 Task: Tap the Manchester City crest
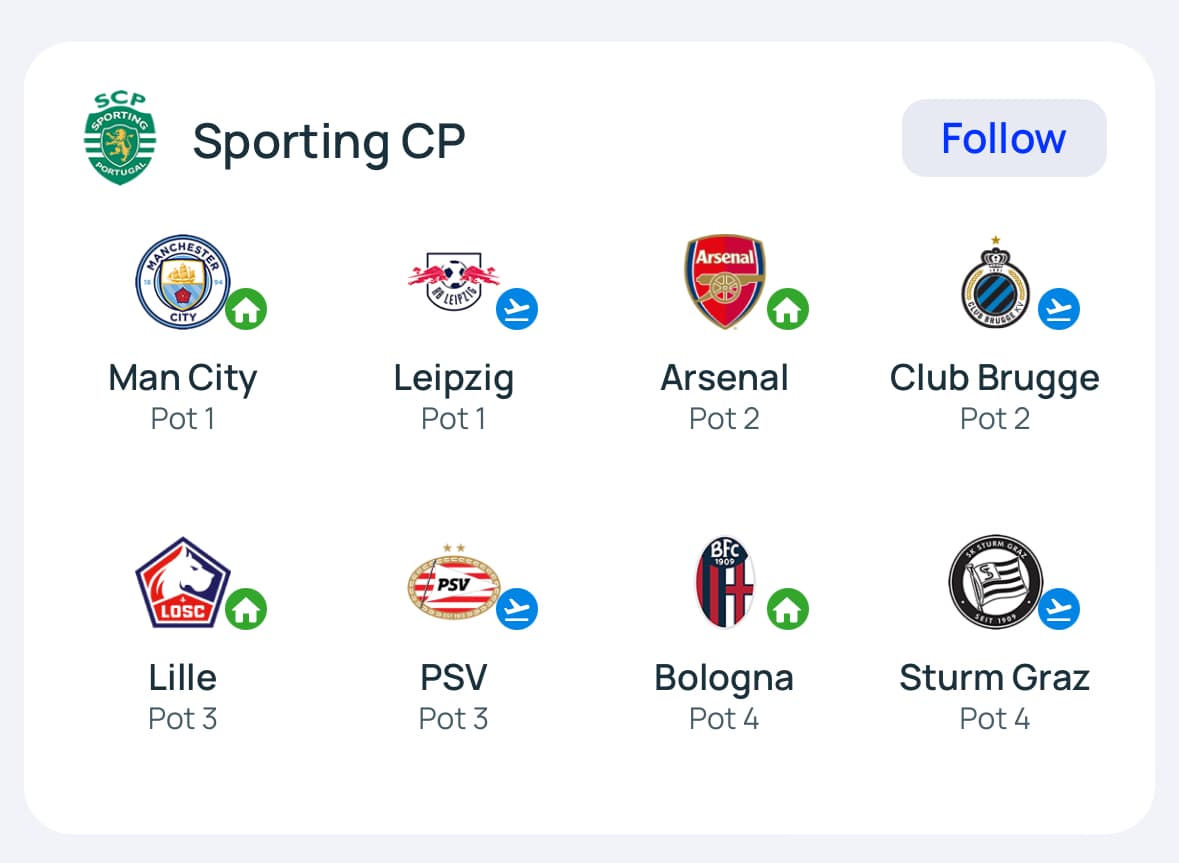tap(182, 282)
